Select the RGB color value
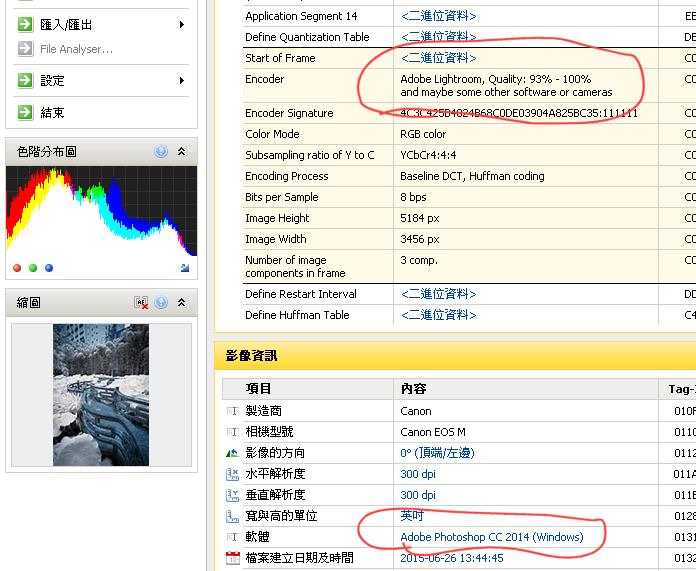Image resolution: width=696 pixels, height=571 pixels. (x=423, y=134)
